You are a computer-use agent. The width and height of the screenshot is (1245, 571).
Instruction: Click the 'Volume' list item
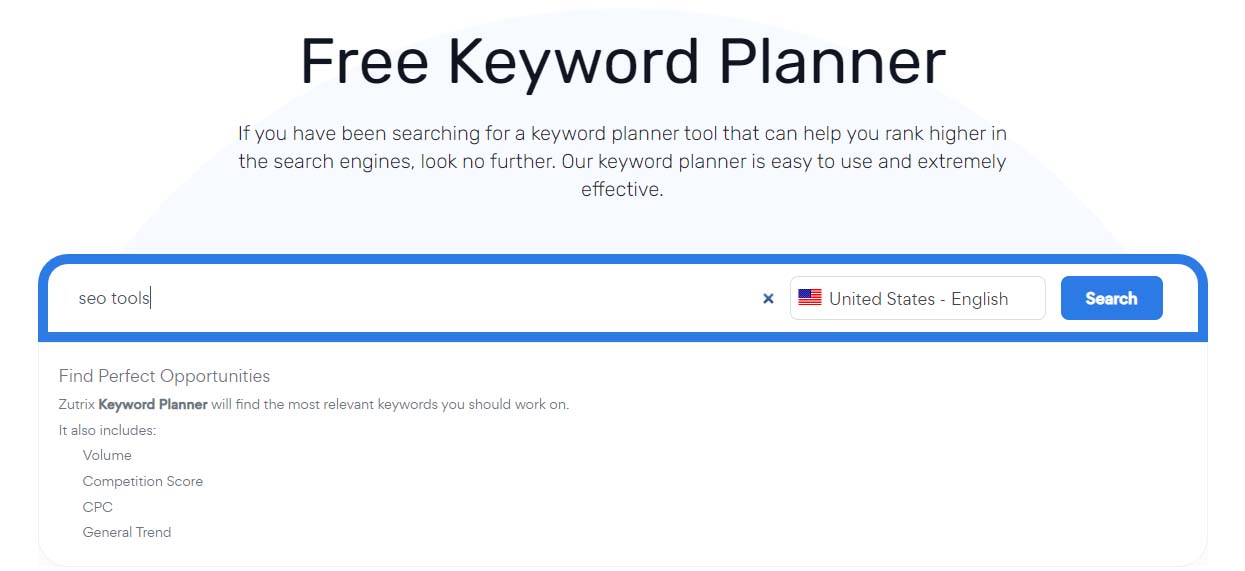pos(107,455)
